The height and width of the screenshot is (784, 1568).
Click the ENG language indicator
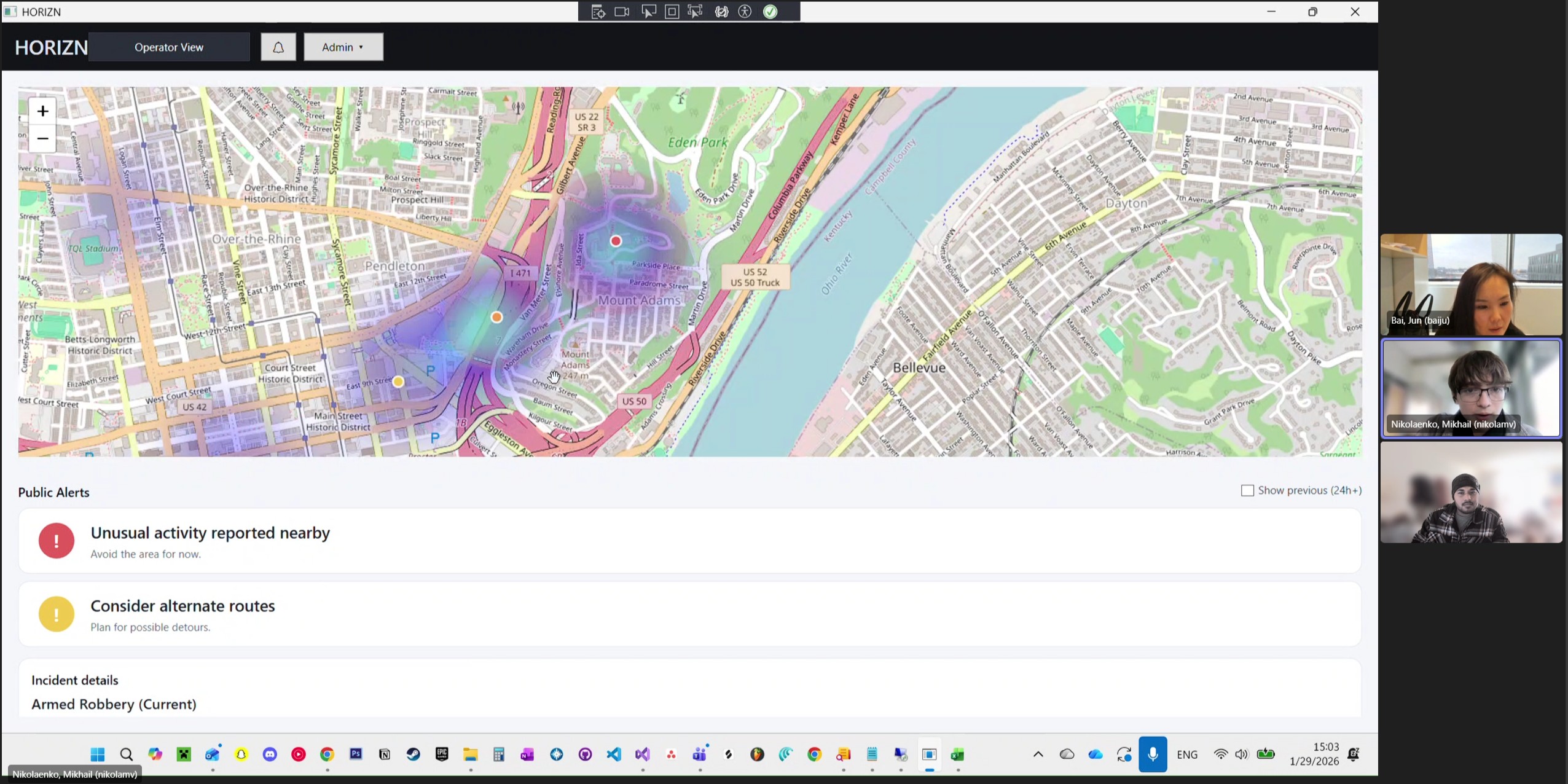1187,755
